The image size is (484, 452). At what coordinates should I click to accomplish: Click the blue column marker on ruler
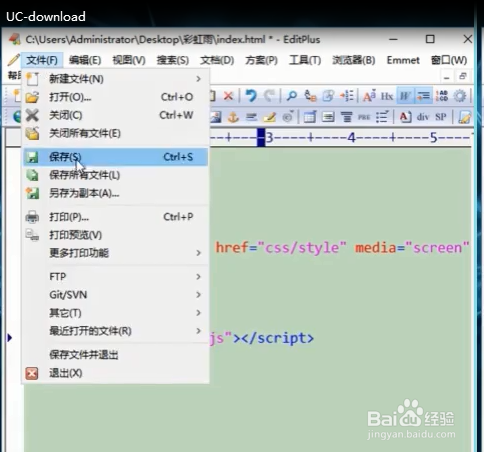coord(261,137)
